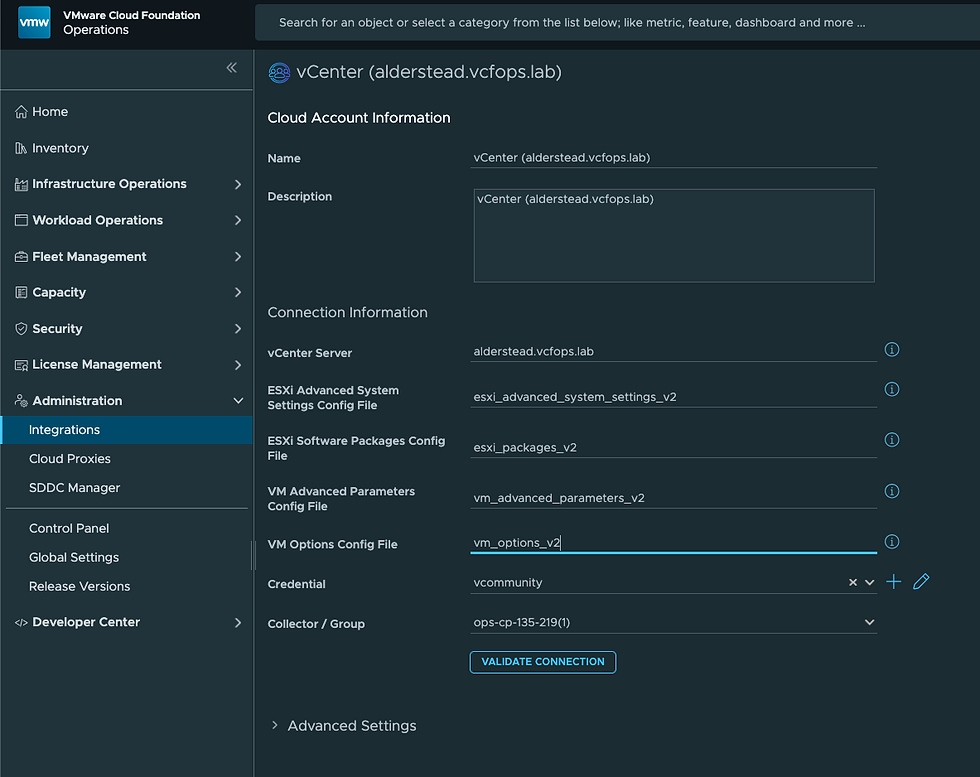Image resolution: width=980 pixels, height=777 pixels.
Task: Collapse the left navigation sidebar
Action: click(x=232, y=68)
